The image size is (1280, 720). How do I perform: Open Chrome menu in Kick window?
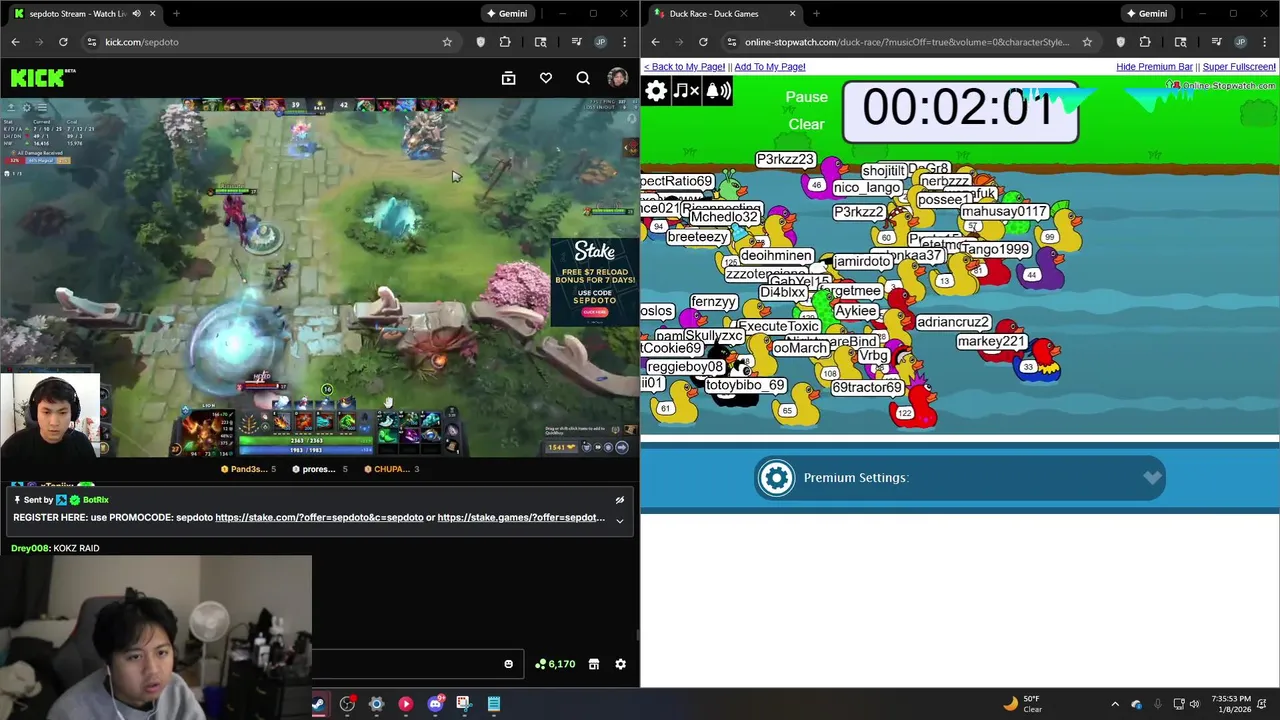coord(625,42)
